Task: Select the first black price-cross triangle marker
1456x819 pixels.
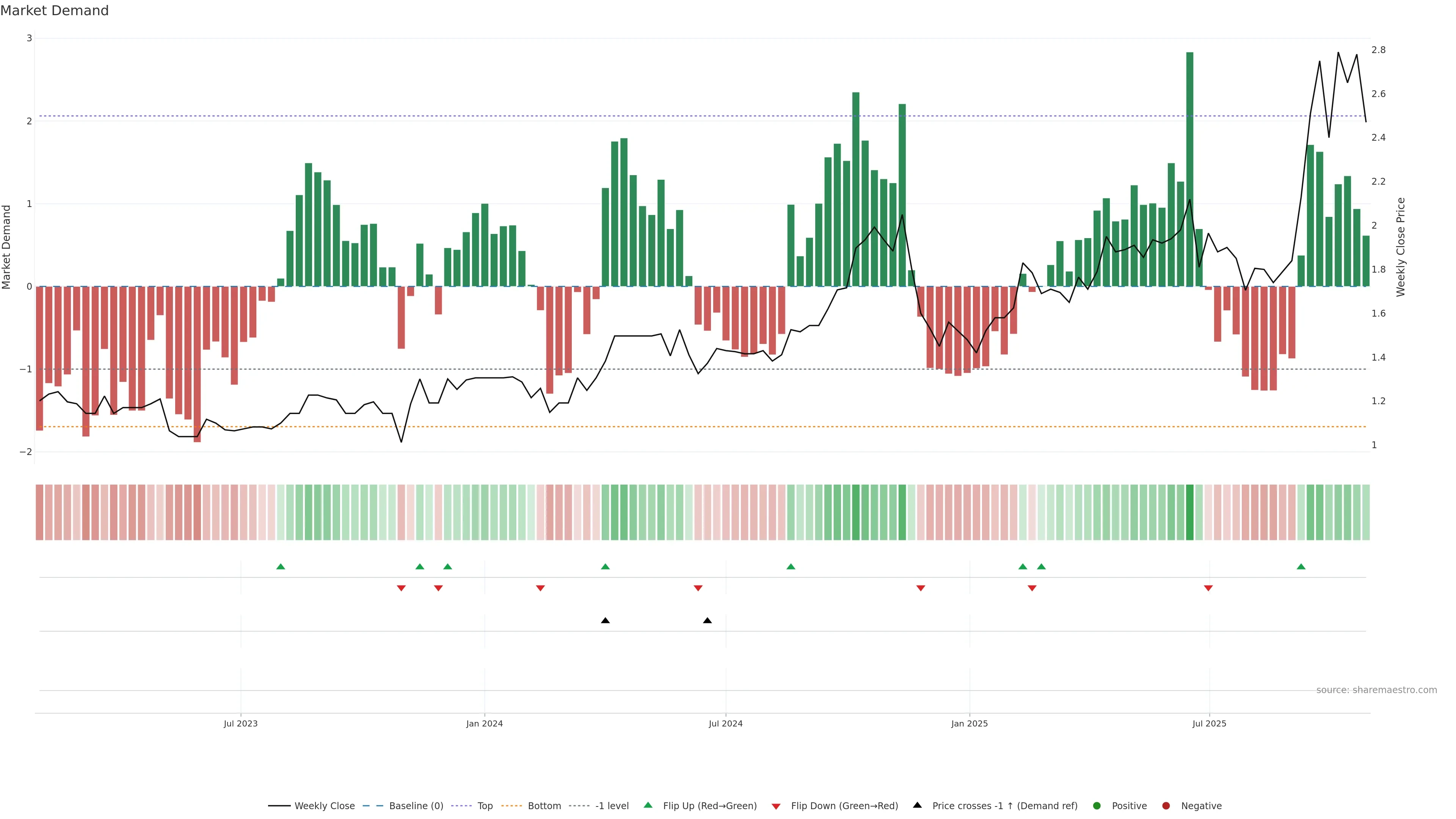Action: pos(606,621)
